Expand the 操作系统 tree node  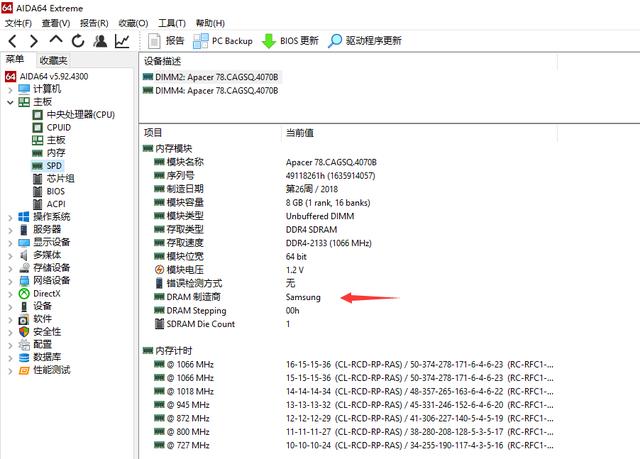[10, 217]
